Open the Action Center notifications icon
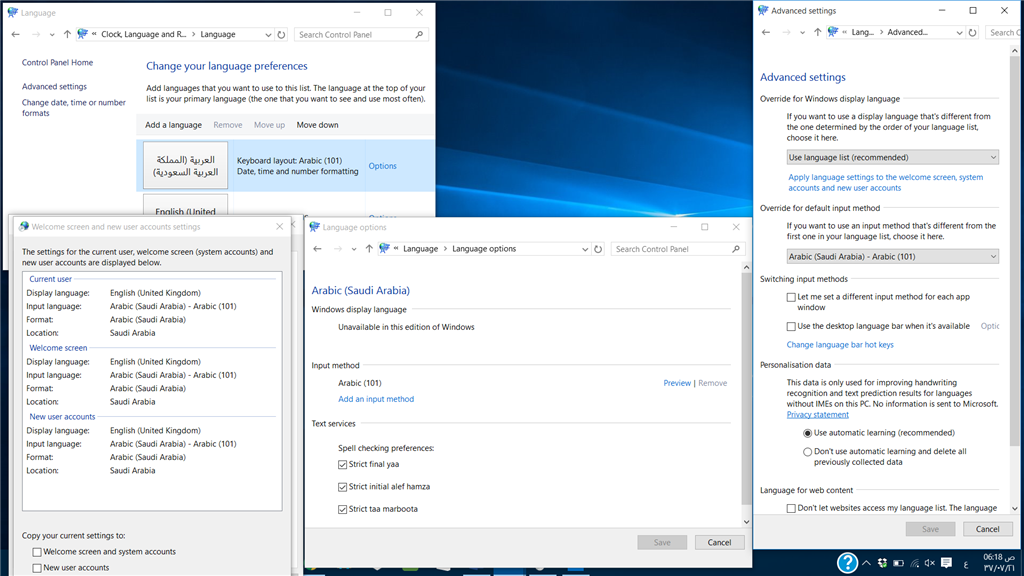Viewport: 1024px width, 576px height. tap(946, 563)
